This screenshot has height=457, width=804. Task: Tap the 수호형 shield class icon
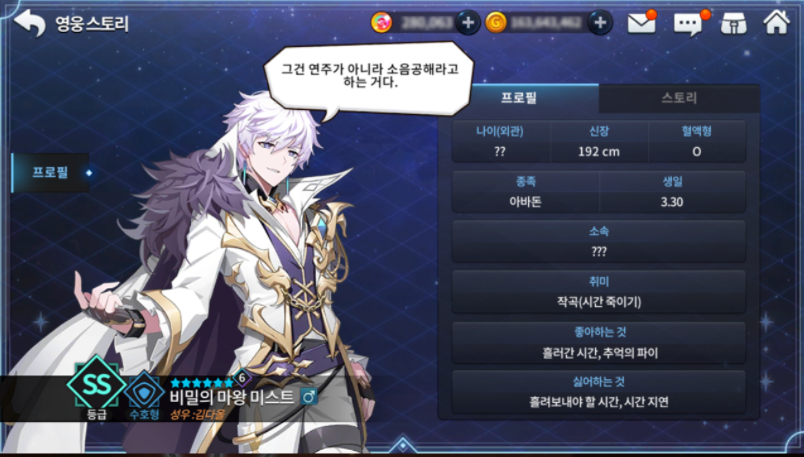144,391
